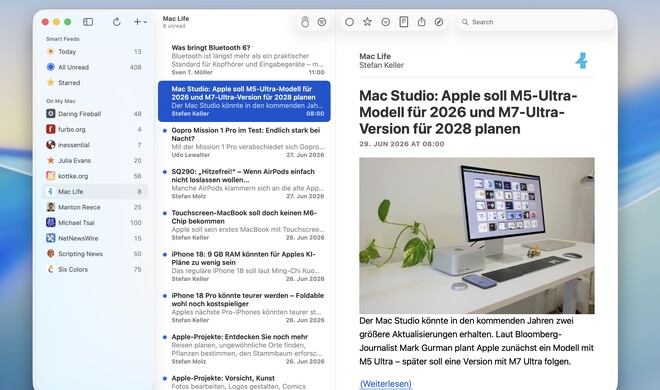Click Mac Life feed name in article header
The width and height of the screenshot is (660, 390).
375,56
